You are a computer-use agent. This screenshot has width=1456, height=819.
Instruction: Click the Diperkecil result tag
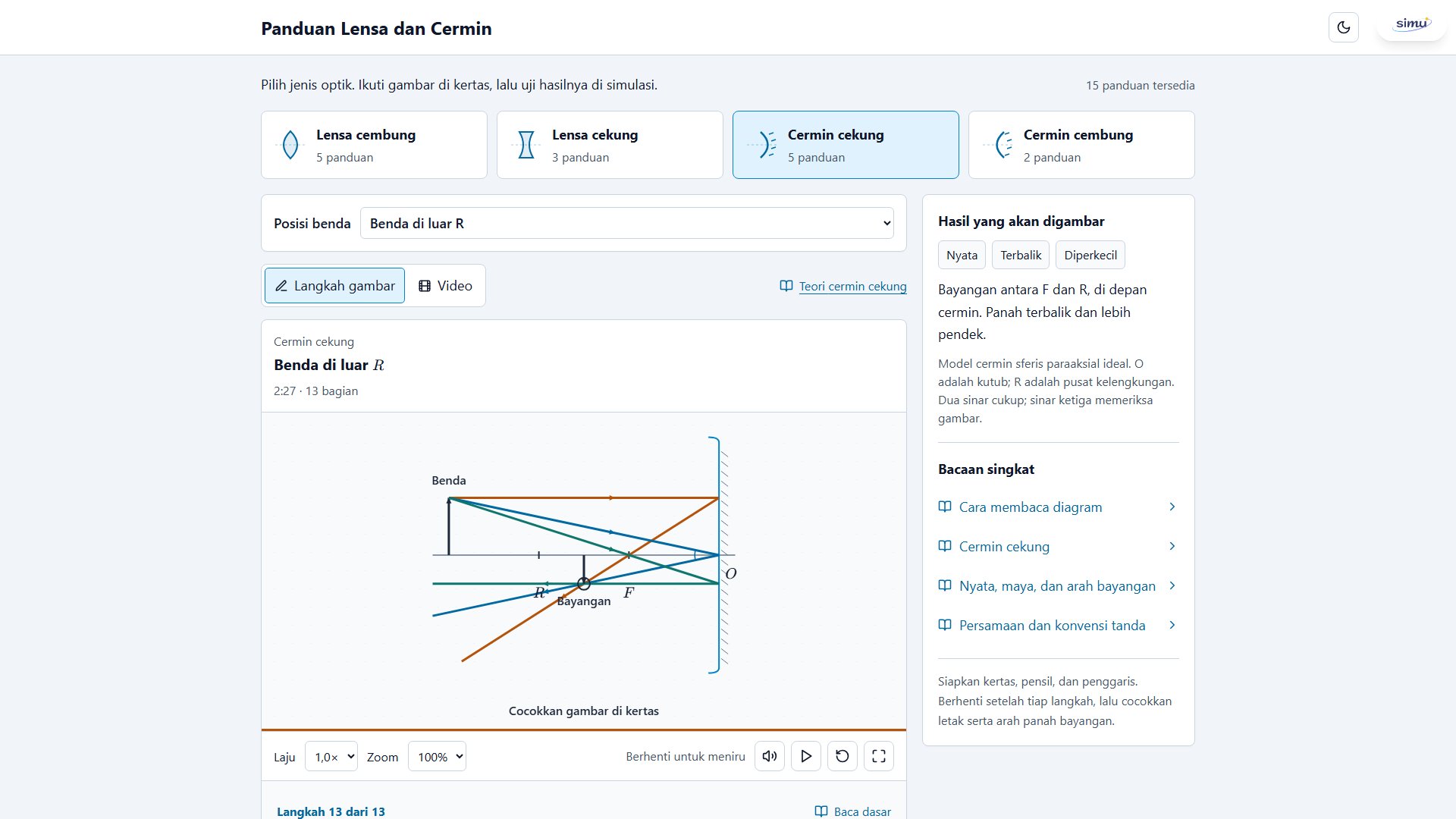point(1090,255)
